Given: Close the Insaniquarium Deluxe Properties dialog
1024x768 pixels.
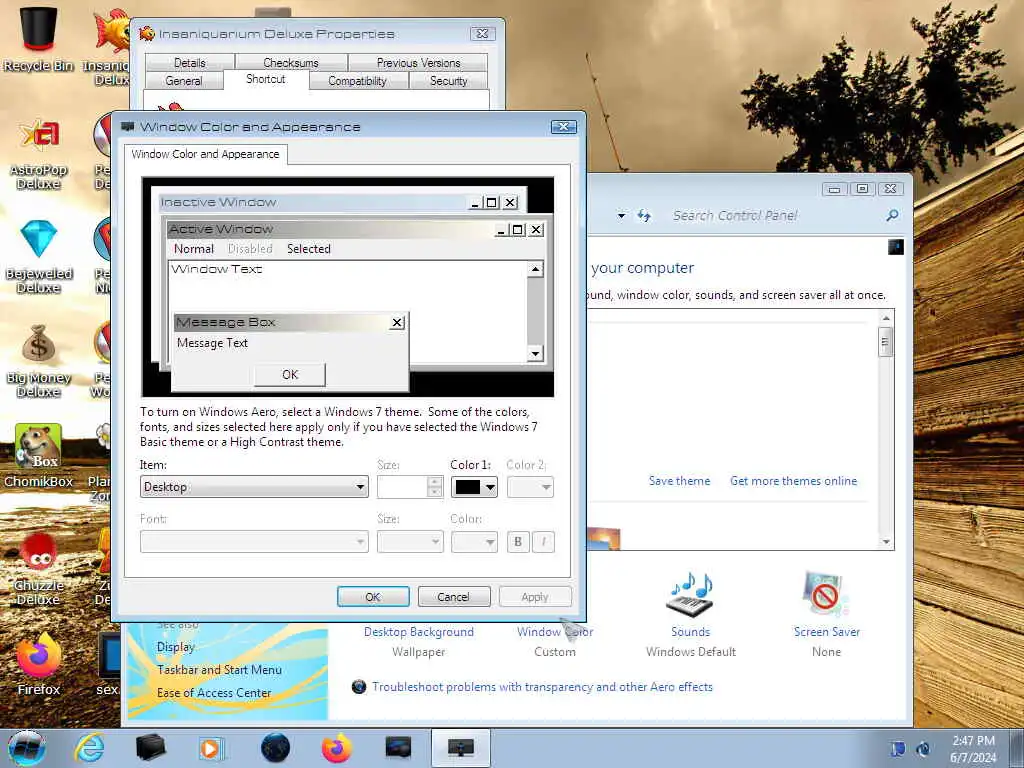Looking at the screenshot, I should tap(483, 33).
